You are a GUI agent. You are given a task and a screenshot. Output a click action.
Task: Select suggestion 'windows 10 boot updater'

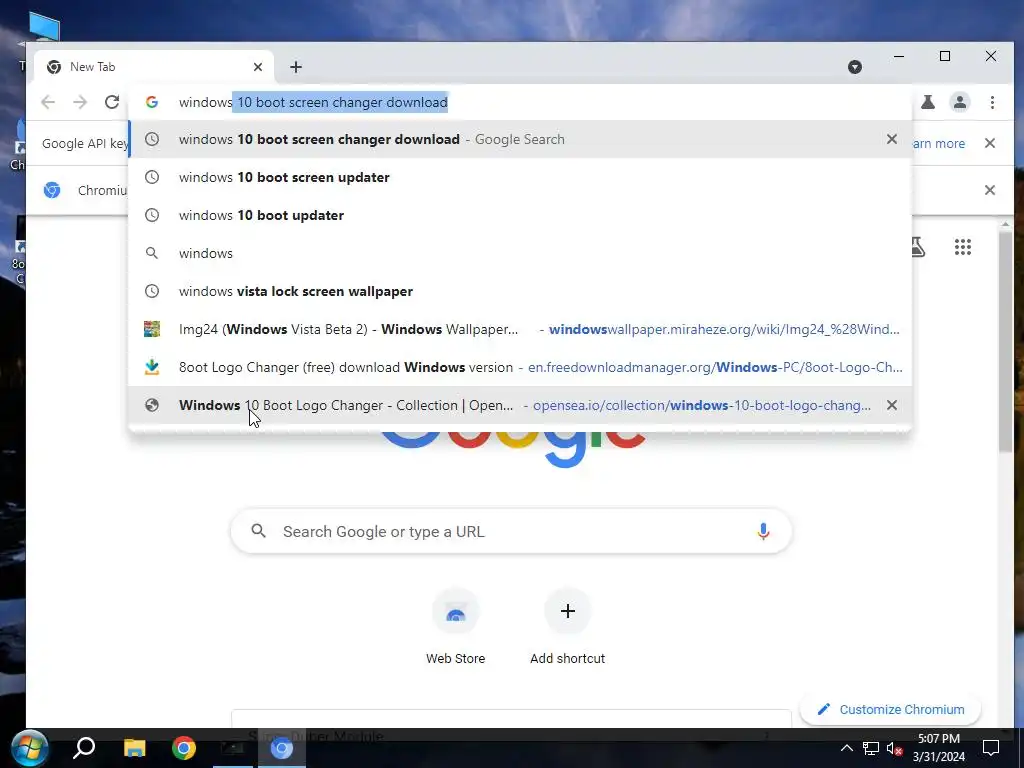520,215
